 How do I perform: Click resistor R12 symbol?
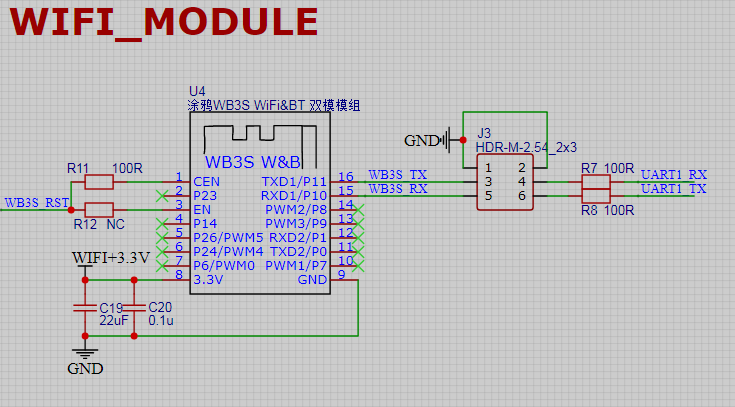click(x=99, y=210)
